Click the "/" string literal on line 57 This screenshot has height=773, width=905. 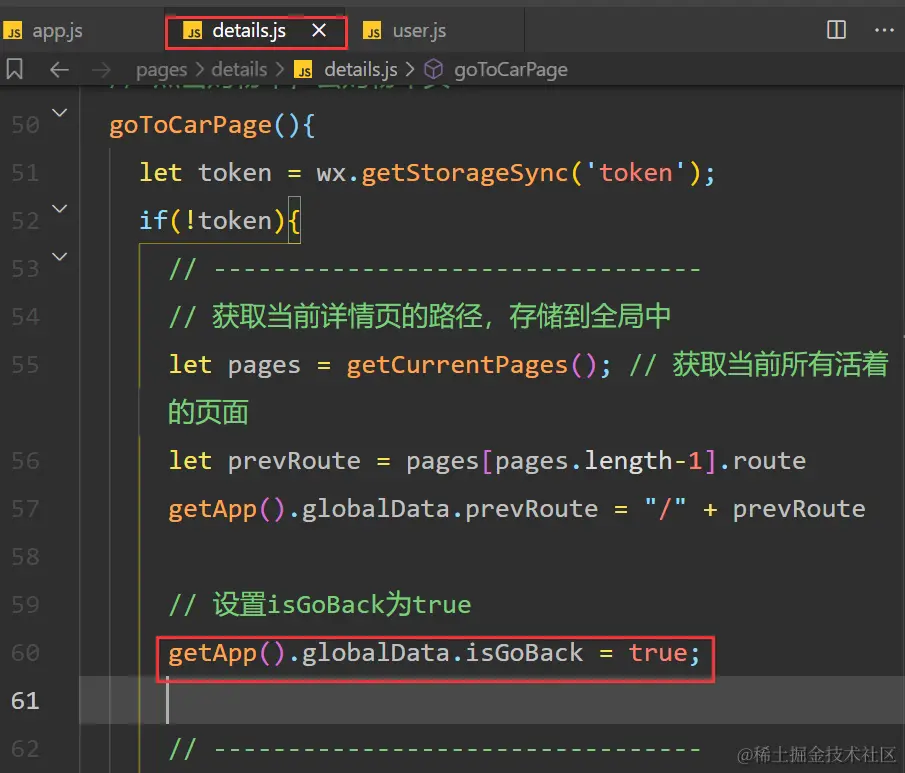(665, 509)
